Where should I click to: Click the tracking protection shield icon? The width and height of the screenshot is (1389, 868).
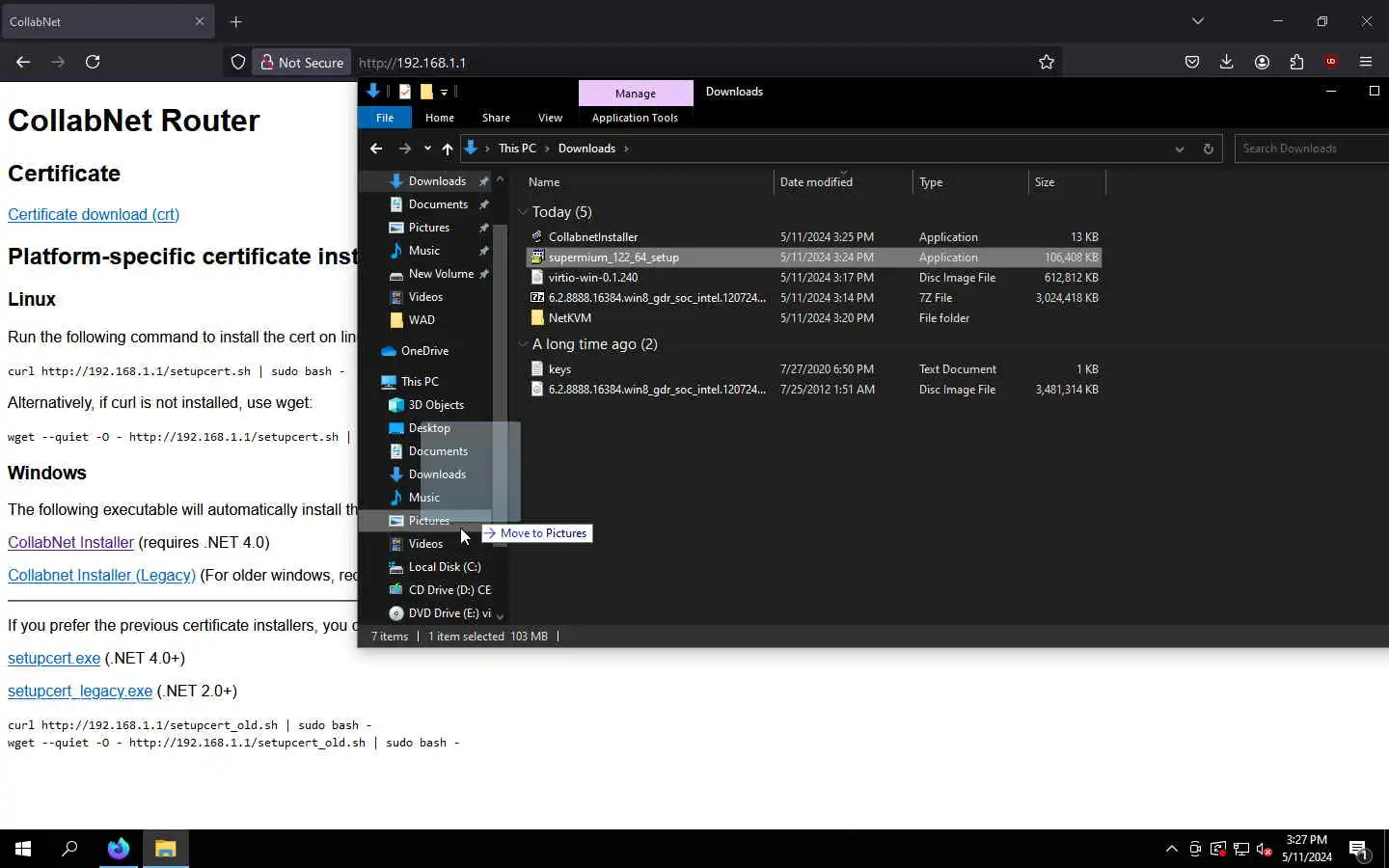[238, 62]
